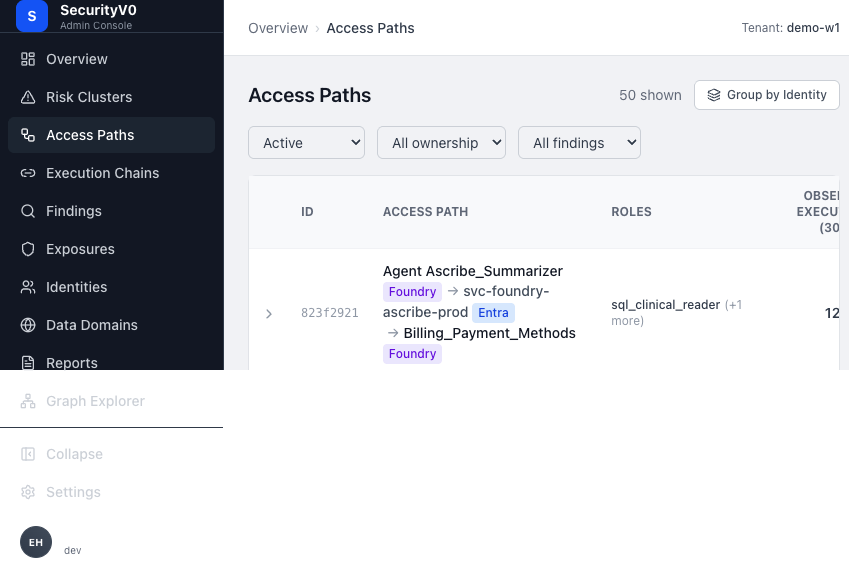Image resolution: width=849 pixels, height=574 pixels.
Task: Click the Access Paths sidebar icon
Action: tap(28, 135)
